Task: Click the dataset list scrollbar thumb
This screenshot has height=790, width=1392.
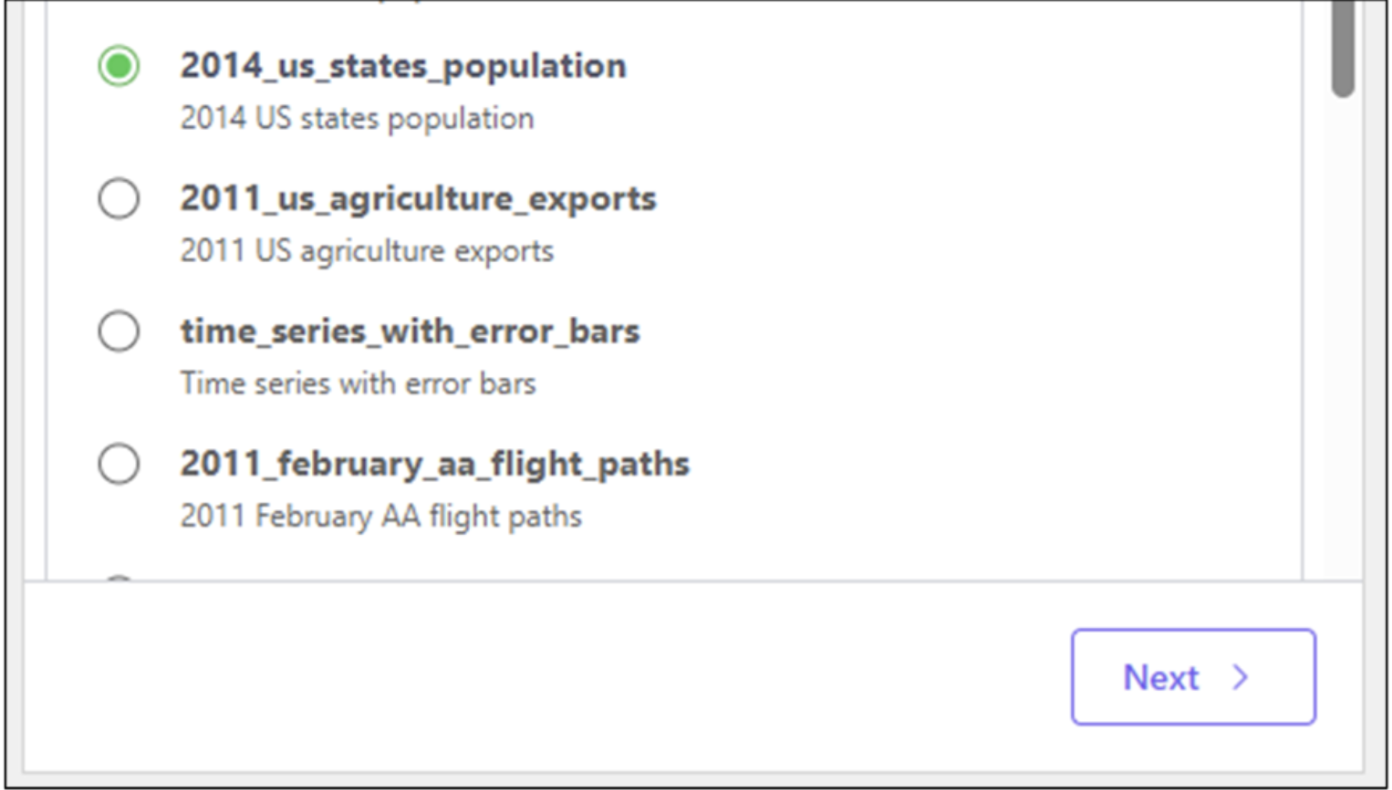Action: (1343, 50)
